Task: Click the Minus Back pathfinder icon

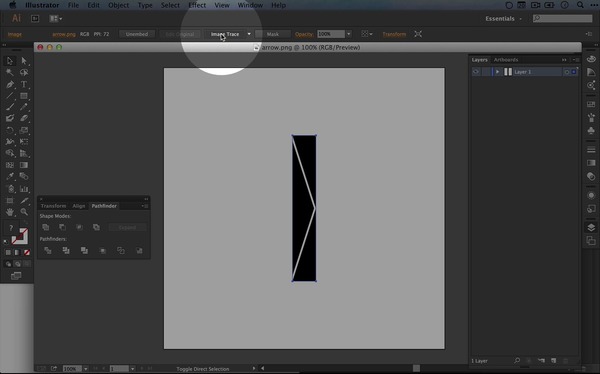Action: coord(139,250)
